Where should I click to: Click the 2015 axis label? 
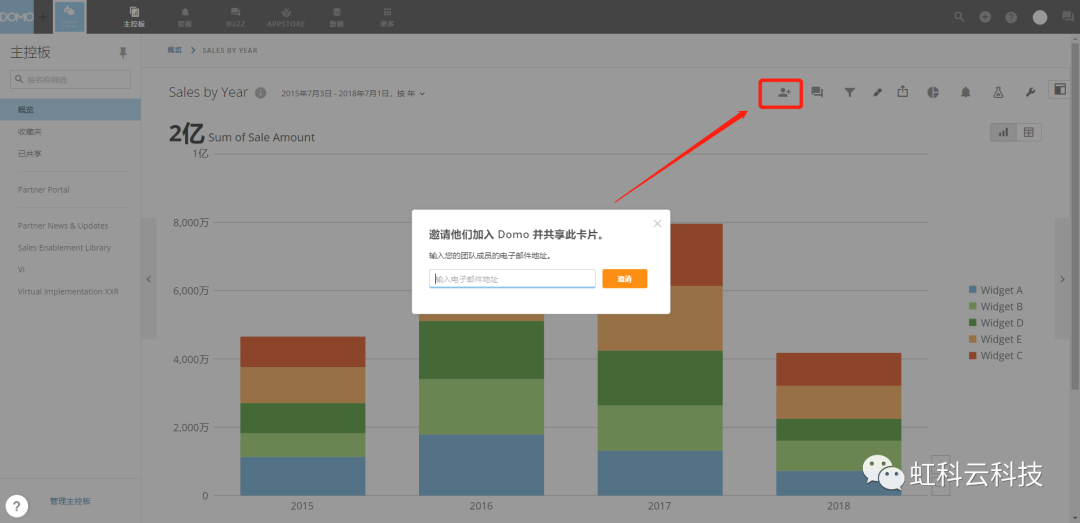[302, 506]
